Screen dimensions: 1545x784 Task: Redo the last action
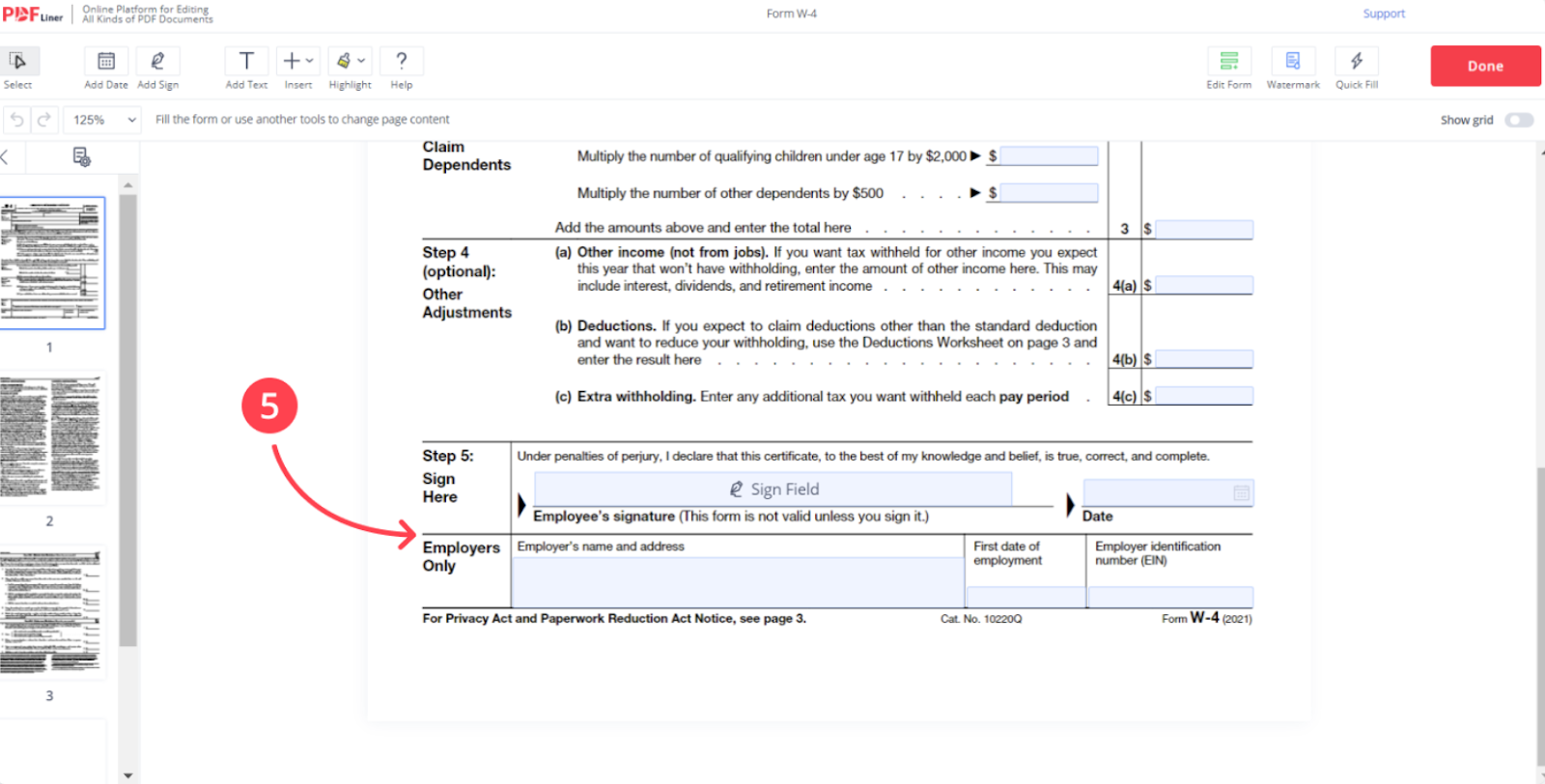(x=44, y=120)
